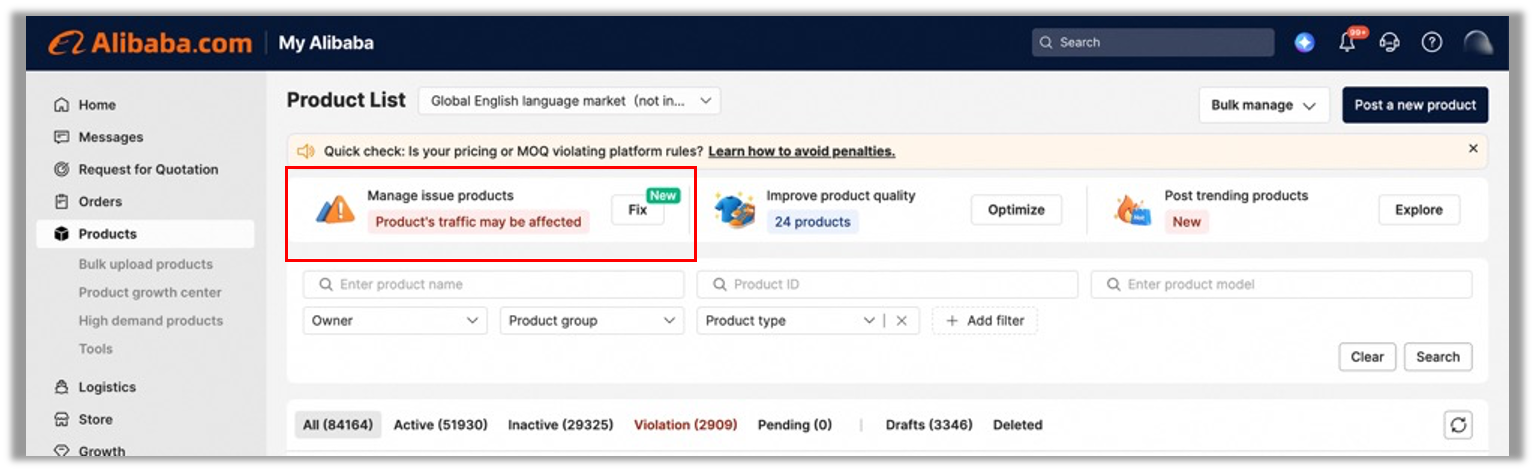This screenshot has width=1534, height=472.
Task: Switch to the Pending (0) tab
Action: (x=795, y=425)
